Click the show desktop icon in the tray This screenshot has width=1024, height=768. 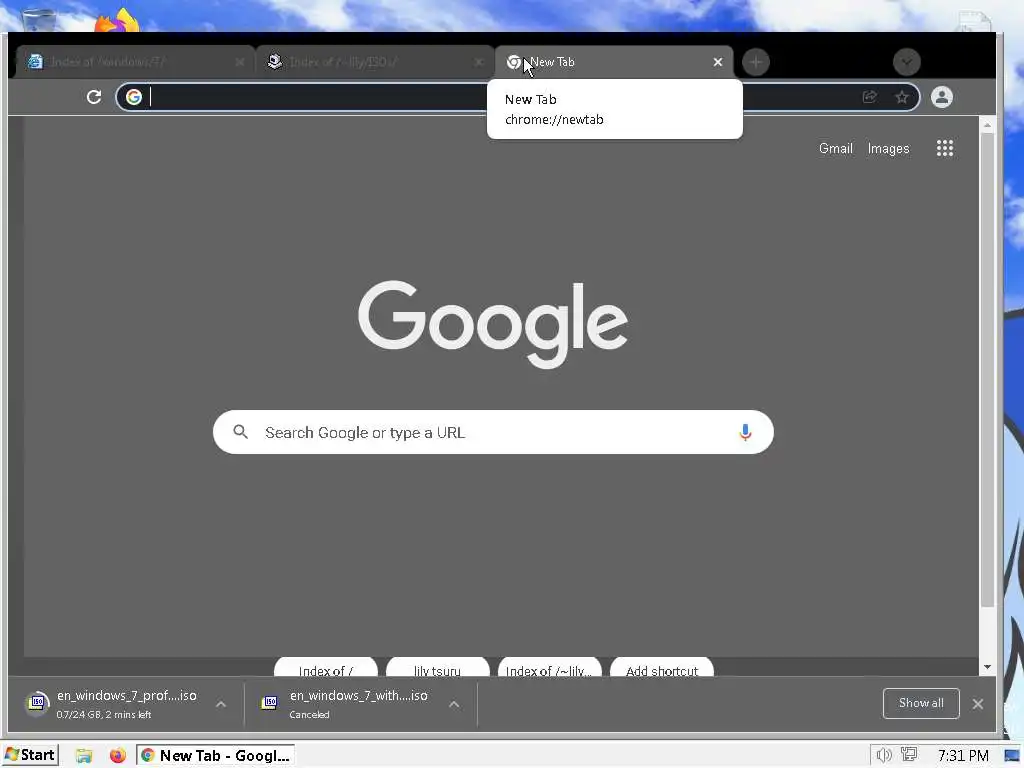(1012, 756)
